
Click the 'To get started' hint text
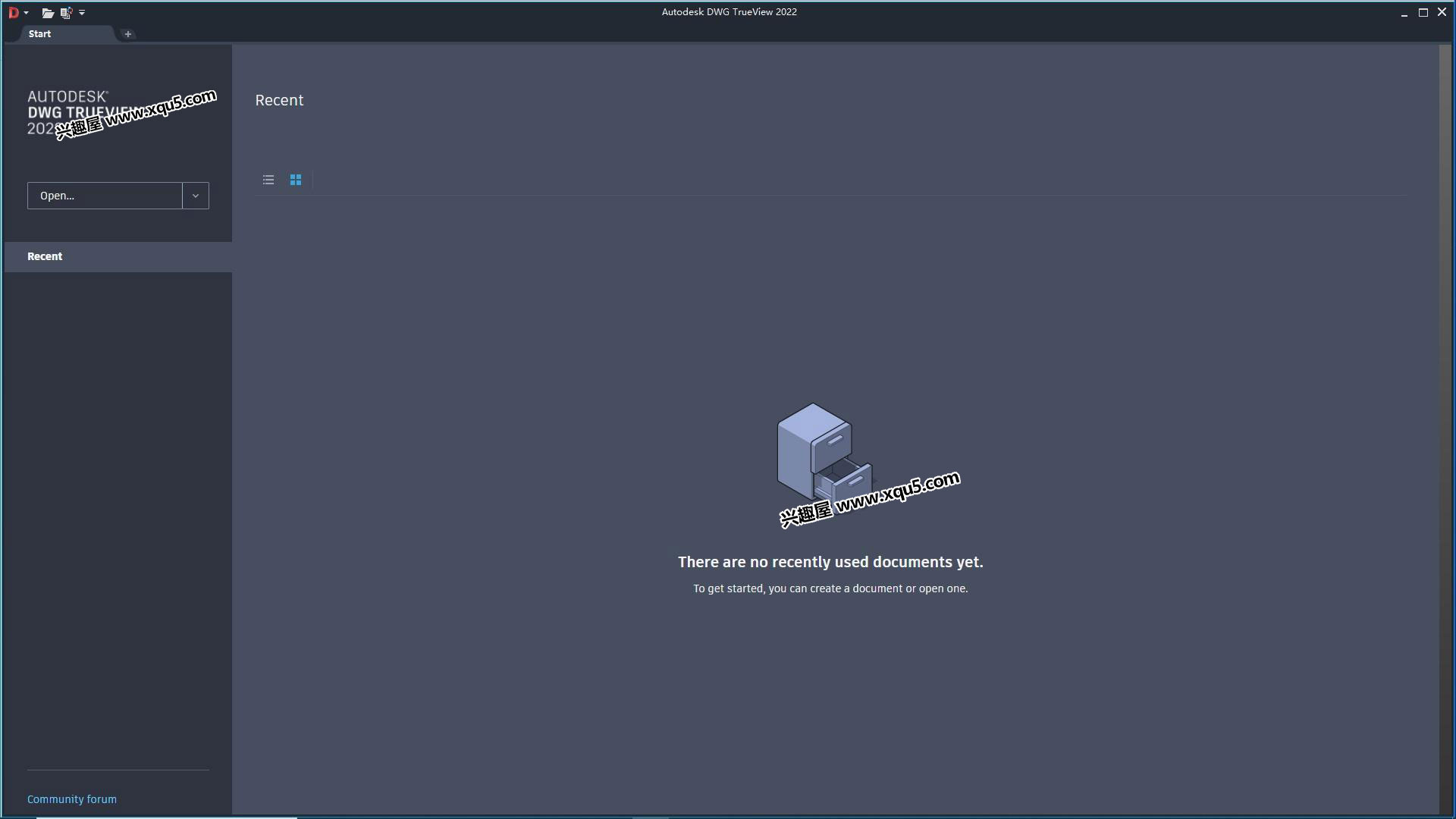[x=830, y=588]
